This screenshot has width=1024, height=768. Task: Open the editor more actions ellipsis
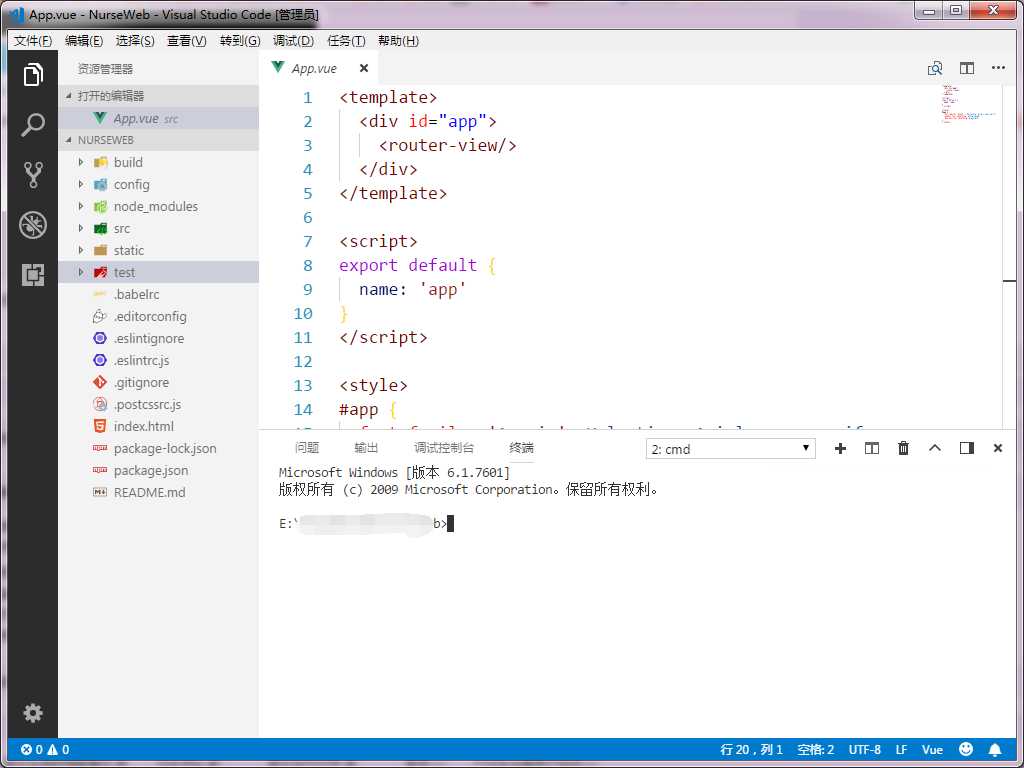998,68
